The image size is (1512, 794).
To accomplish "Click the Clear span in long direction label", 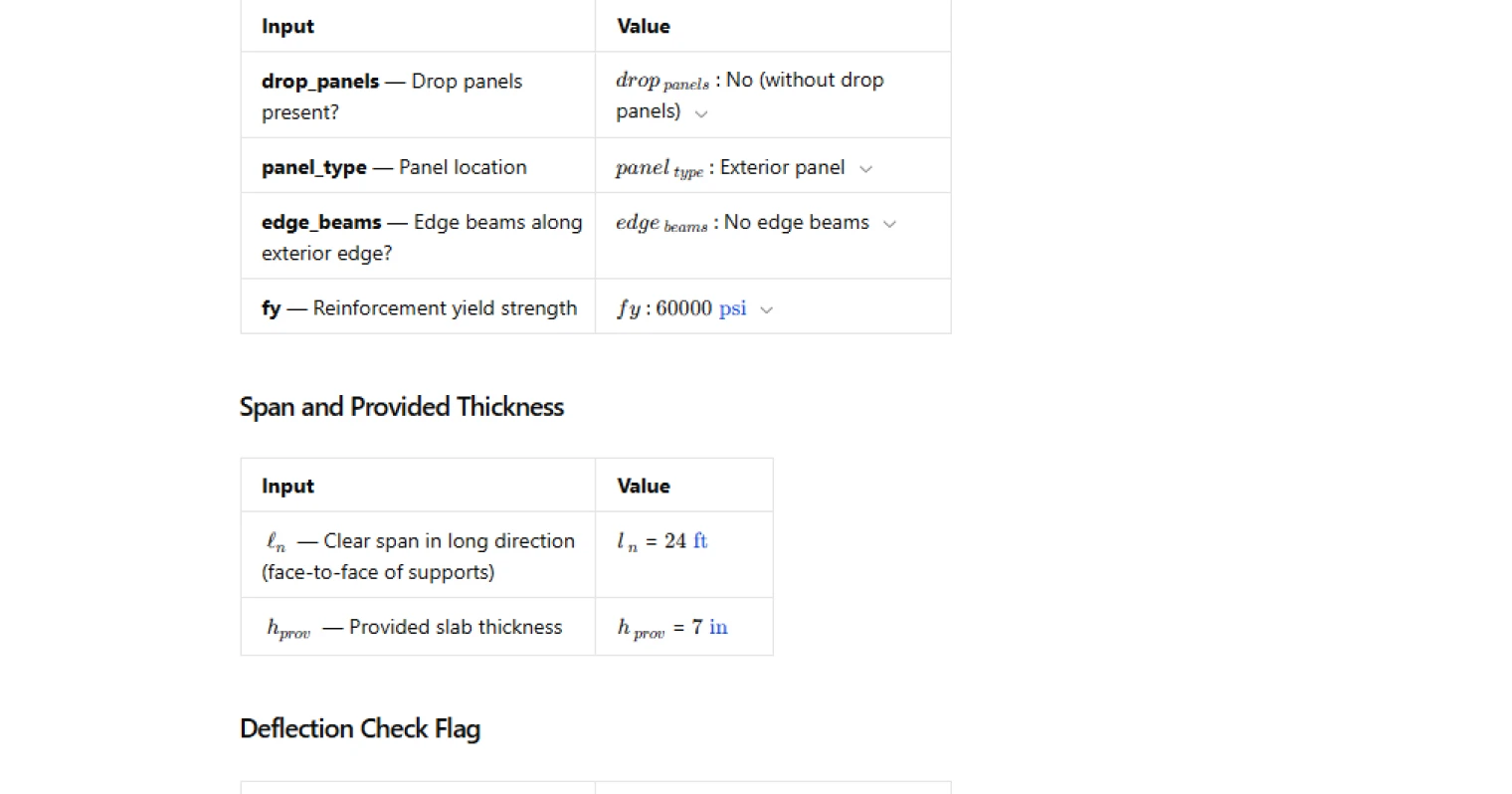I will click(448, 541).
